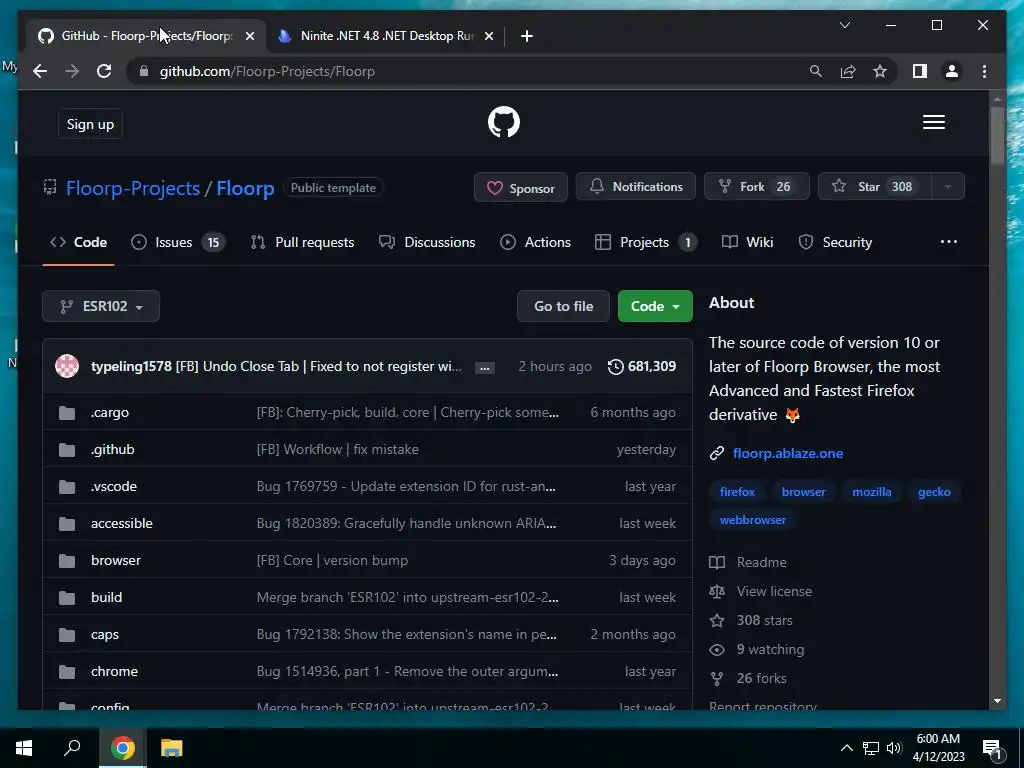Open taskbar search magnifier

(x=72, y=748)
